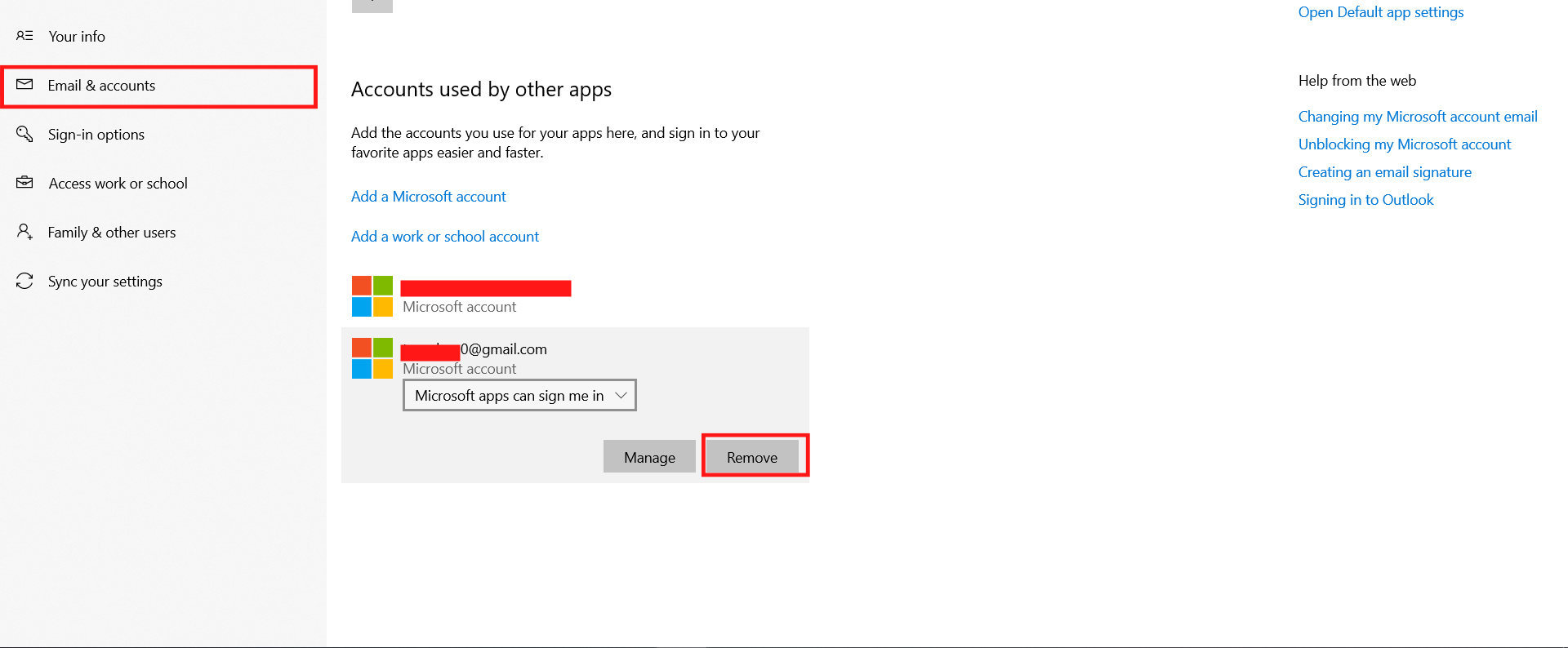This screenshot has width=1568, height=648.
Task: Open Creating an email signature help link
Action: (1385, 172)
